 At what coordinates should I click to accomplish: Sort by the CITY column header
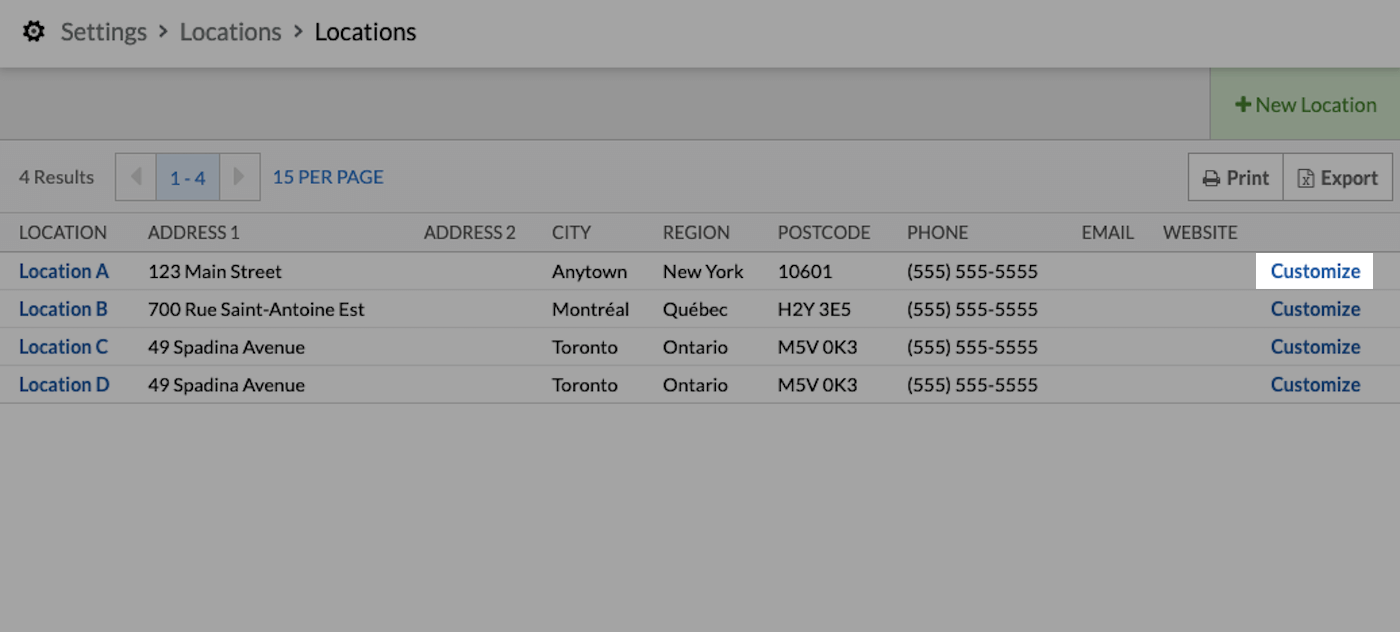[571, 233]
